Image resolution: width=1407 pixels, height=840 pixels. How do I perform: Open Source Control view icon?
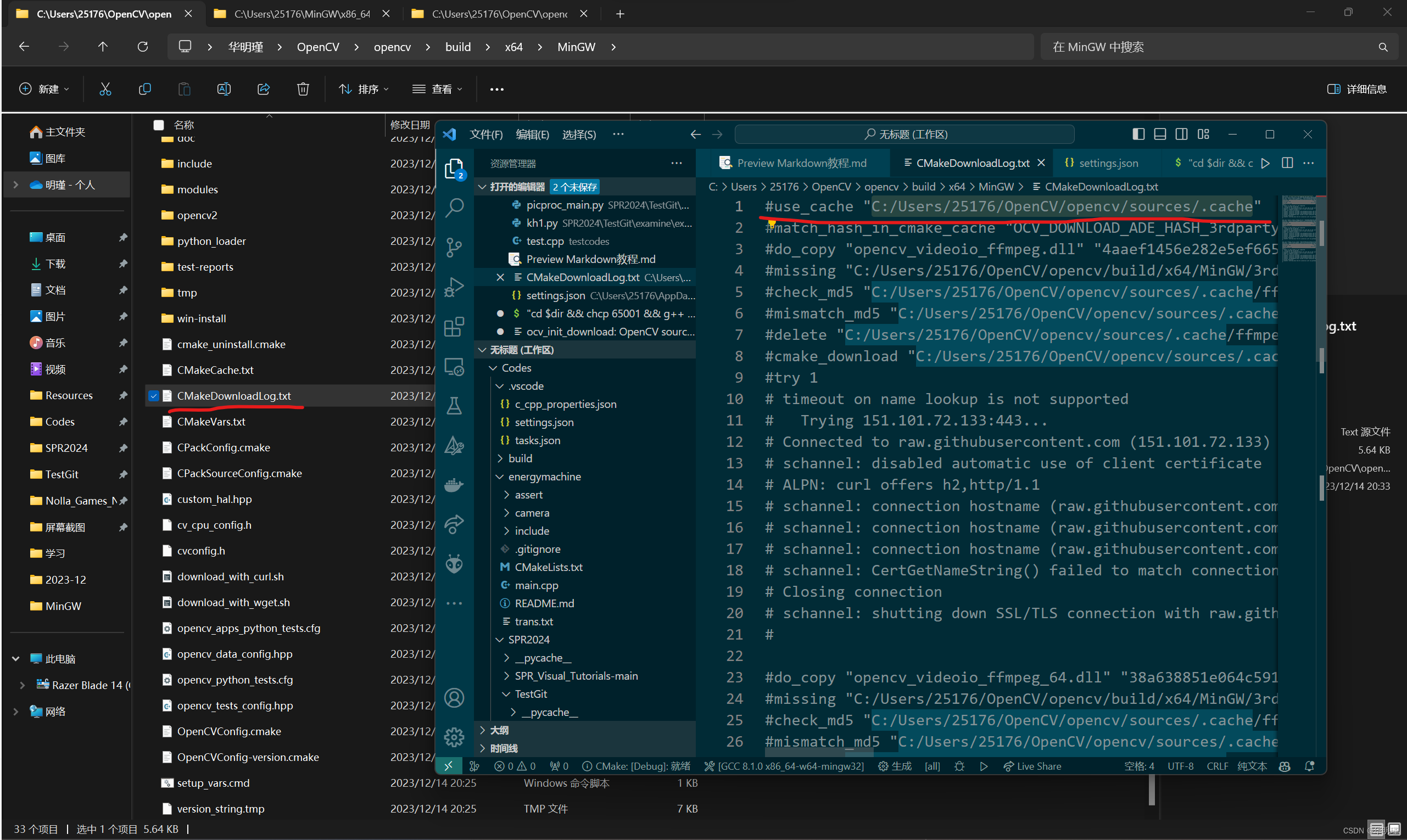[454, 248]
